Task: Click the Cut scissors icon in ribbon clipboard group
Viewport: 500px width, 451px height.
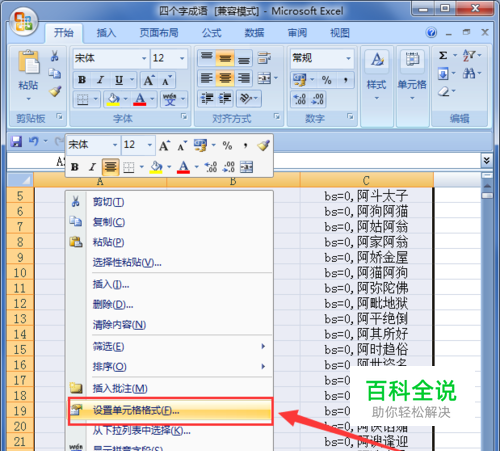Action: pyautogui.click(x=55, y=56)
